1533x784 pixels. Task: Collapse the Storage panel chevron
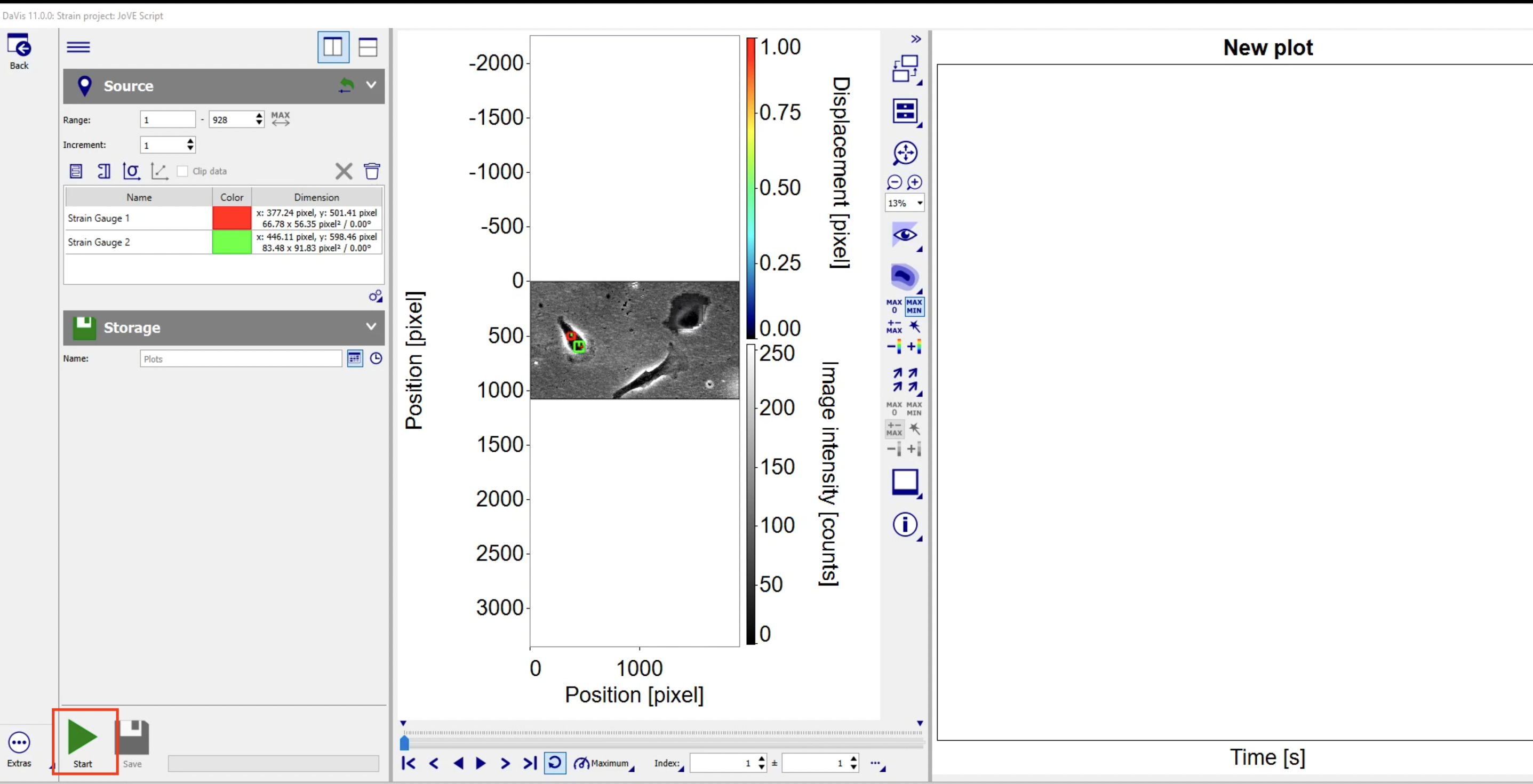pyautogui.click(x=371, y=326)
